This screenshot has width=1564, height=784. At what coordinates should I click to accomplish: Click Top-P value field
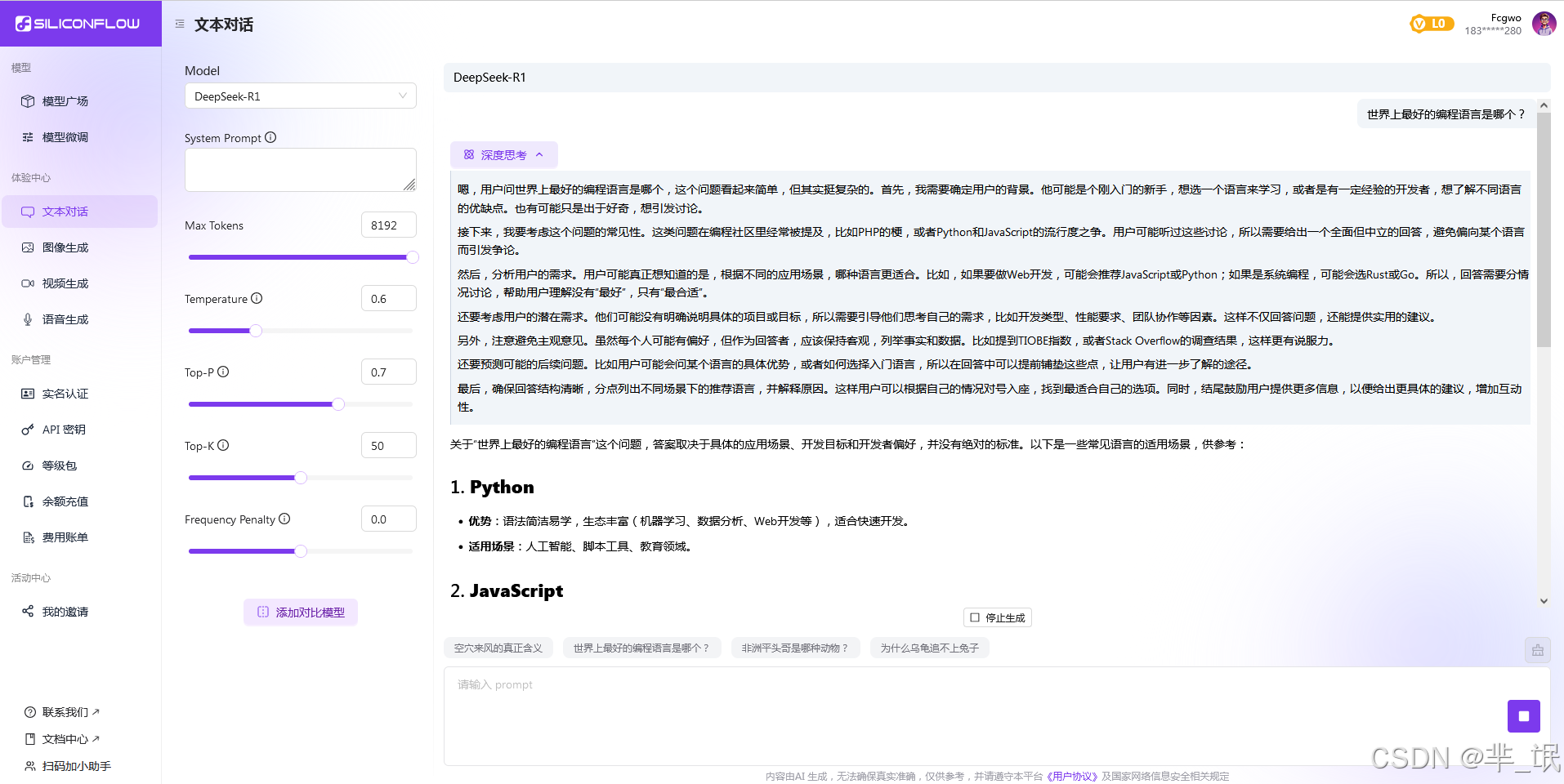click(389, 372)
